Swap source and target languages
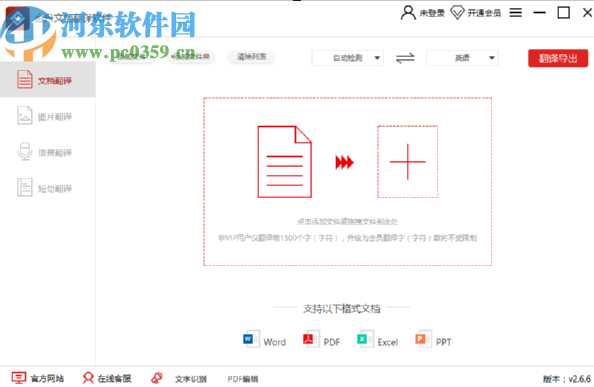 point(405,58)
